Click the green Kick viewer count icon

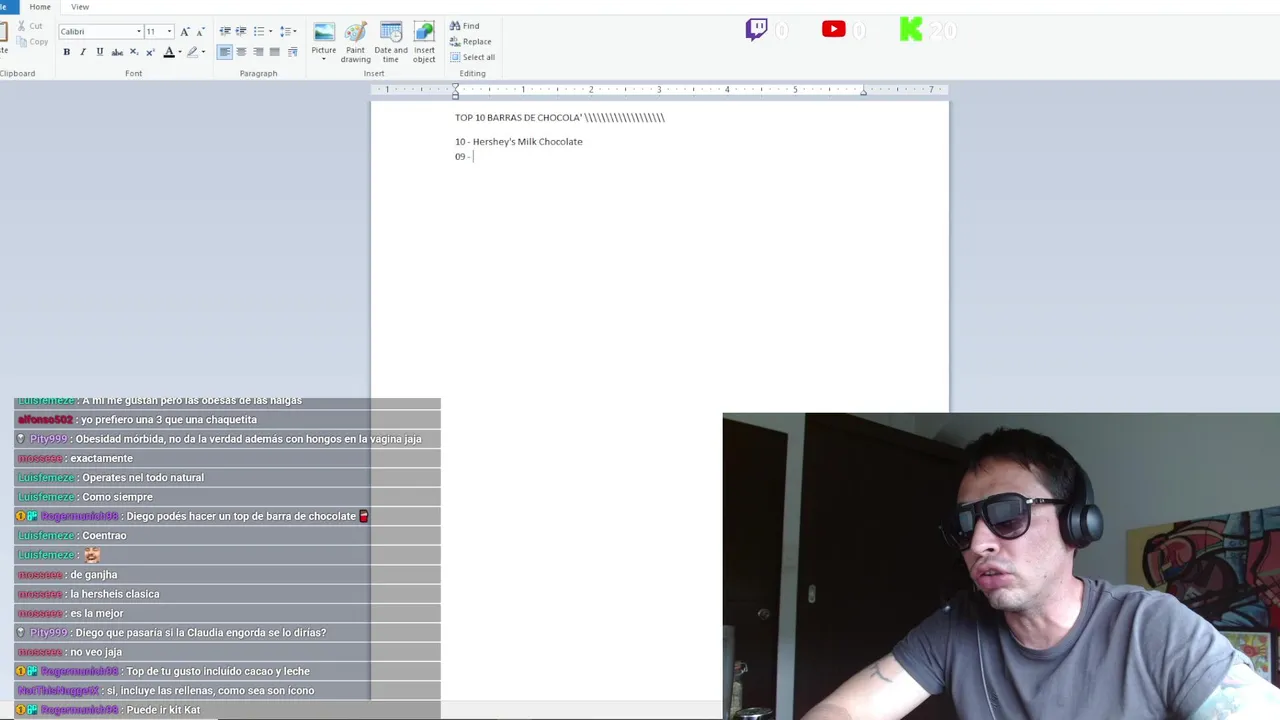coord(911,29)
